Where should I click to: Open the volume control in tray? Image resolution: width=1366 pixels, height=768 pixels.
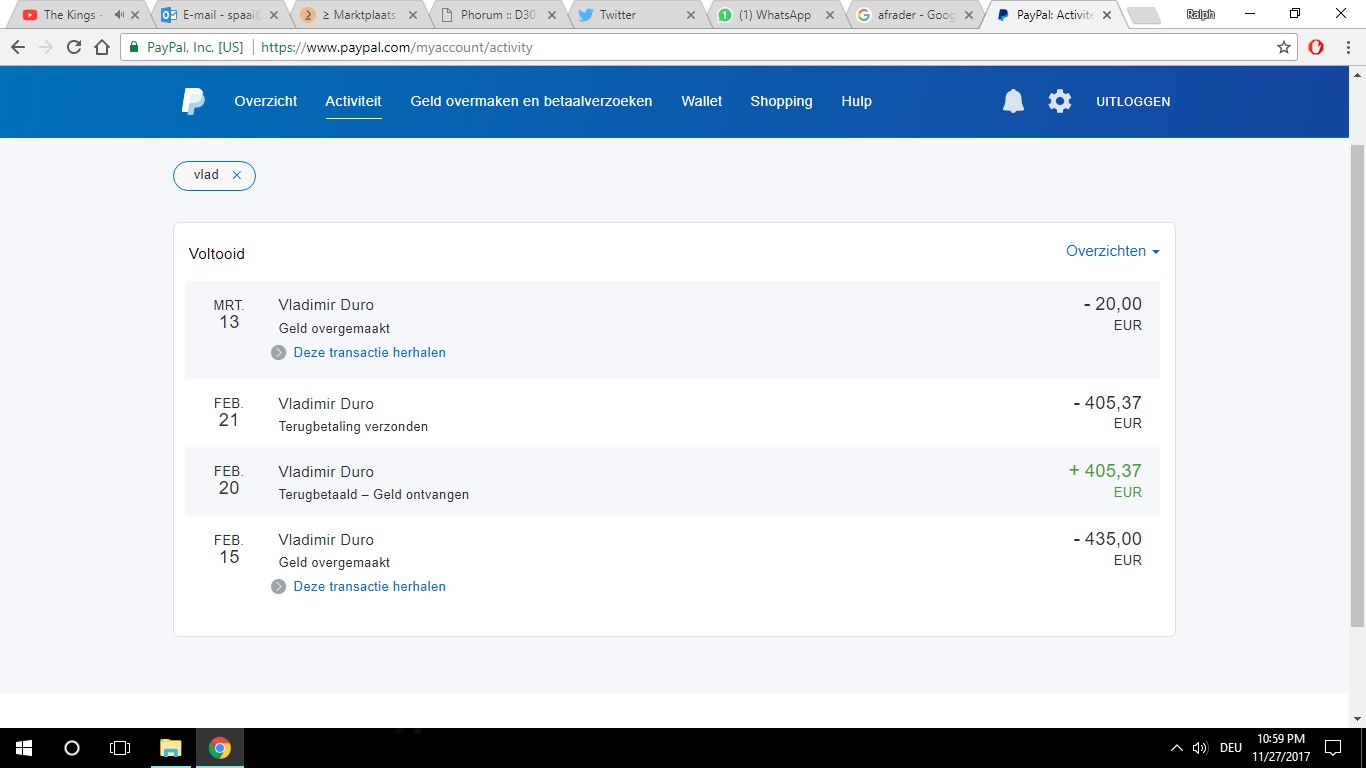pyautogui.click(x=1200, y=748)
